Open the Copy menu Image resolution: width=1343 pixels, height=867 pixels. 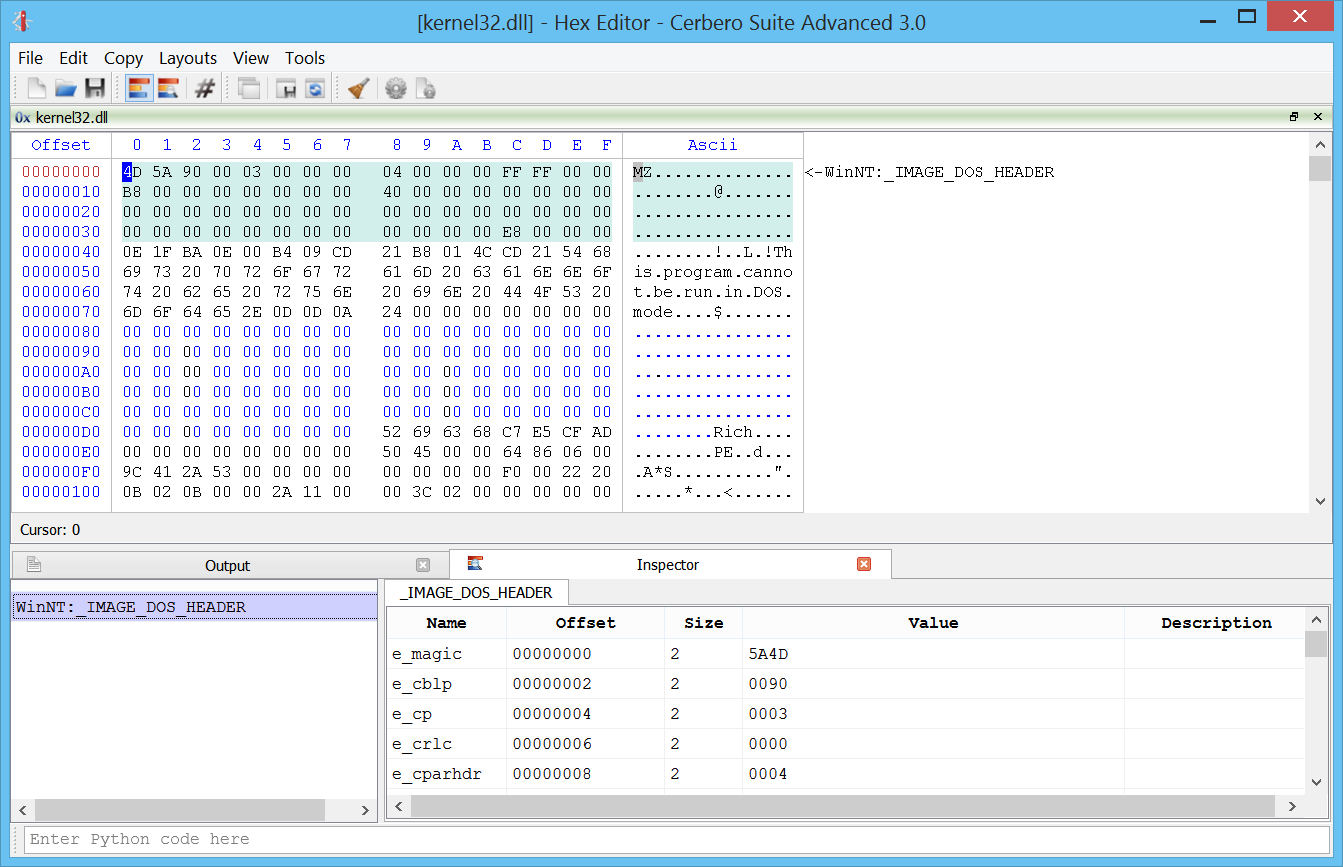tap(123, 58)
